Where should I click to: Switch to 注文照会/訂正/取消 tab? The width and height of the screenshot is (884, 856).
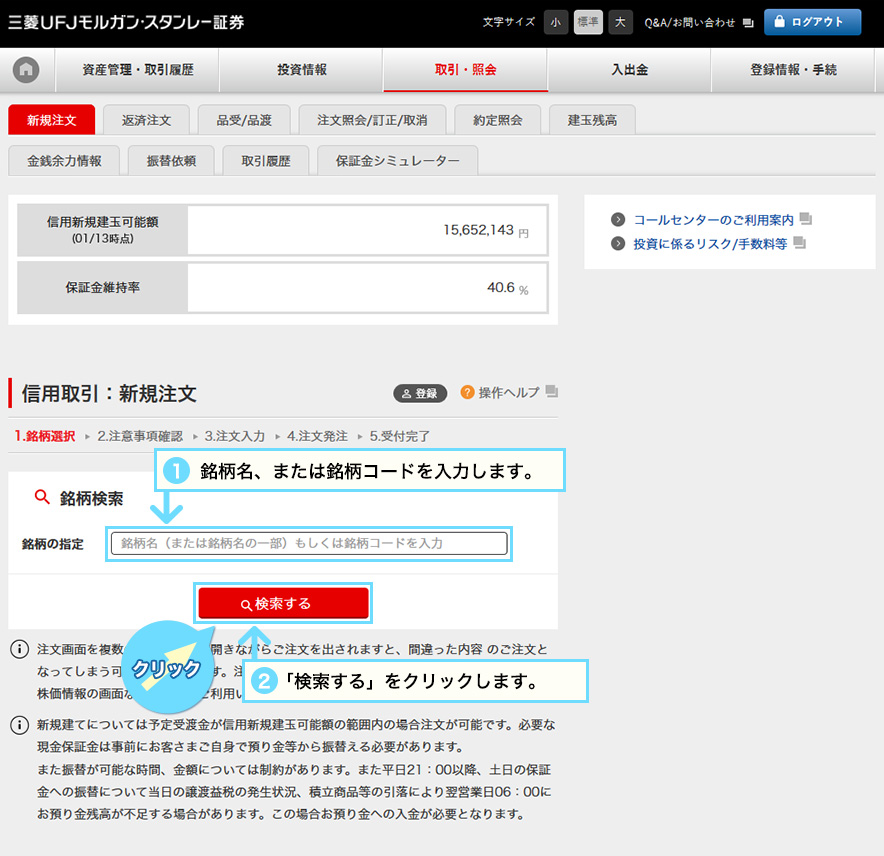click(x=372, y=120)
